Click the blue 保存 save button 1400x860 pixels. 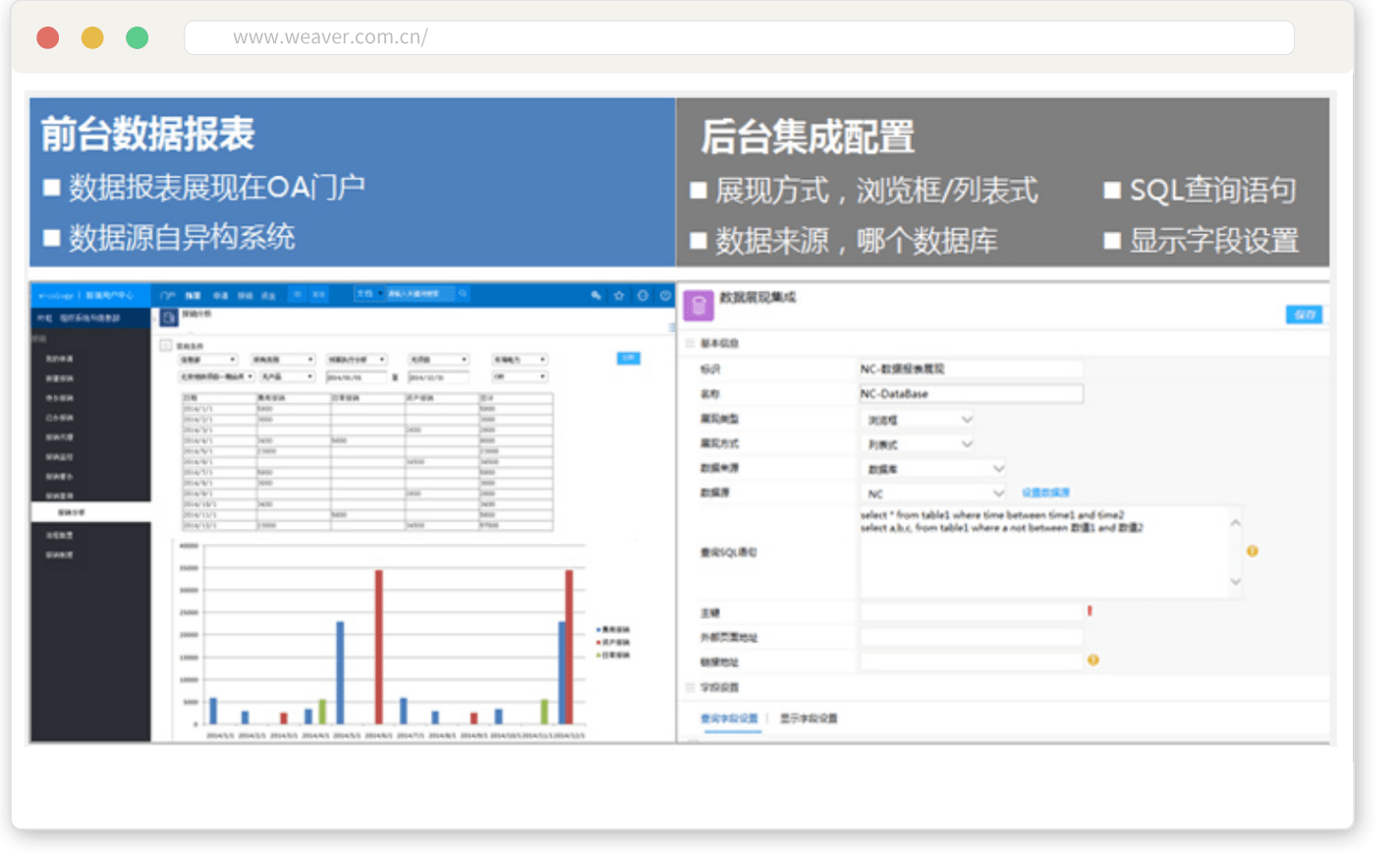point(1304,315)
